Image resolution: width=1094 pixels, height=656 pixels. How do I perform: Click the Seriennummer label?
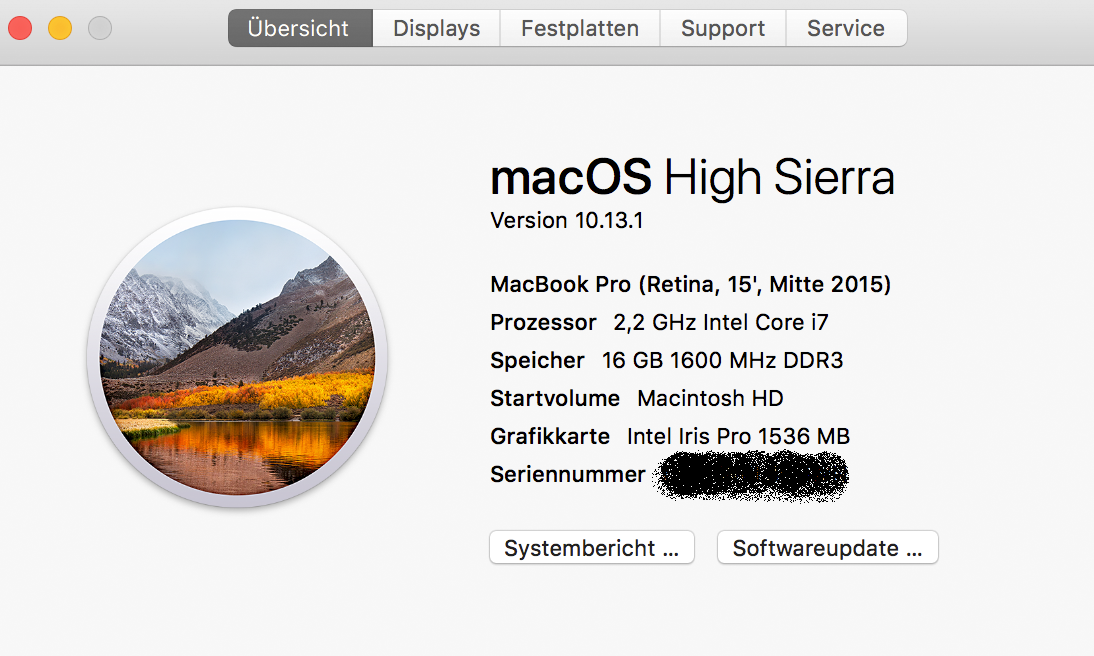click(x=568, y=475)
